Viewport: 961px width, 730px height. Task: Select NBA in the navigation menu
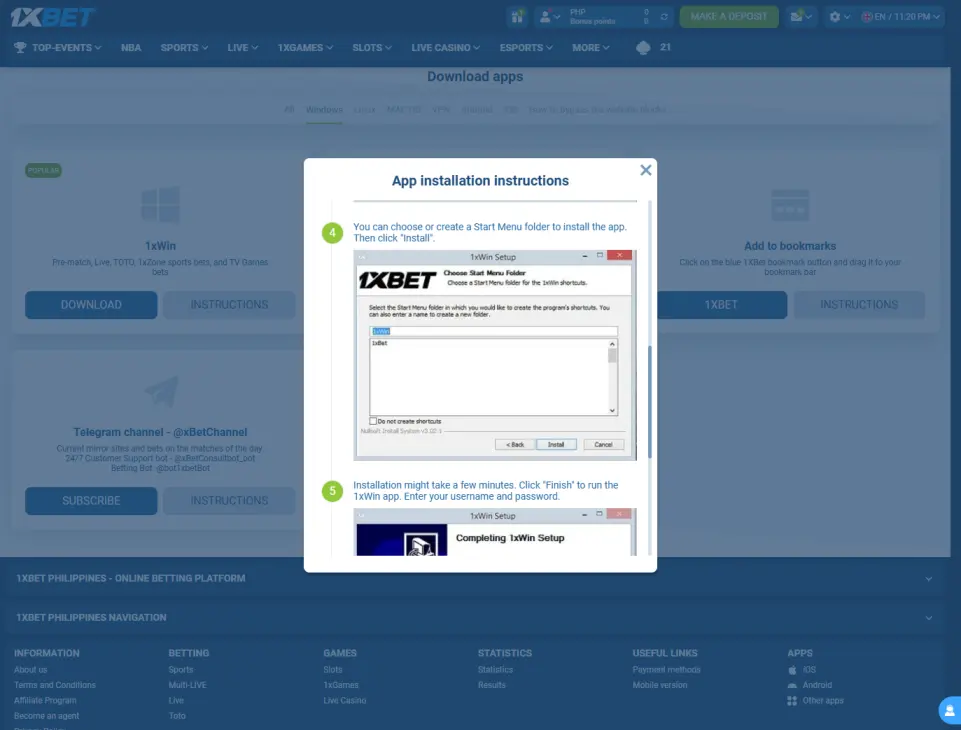(x=130, y=46)
